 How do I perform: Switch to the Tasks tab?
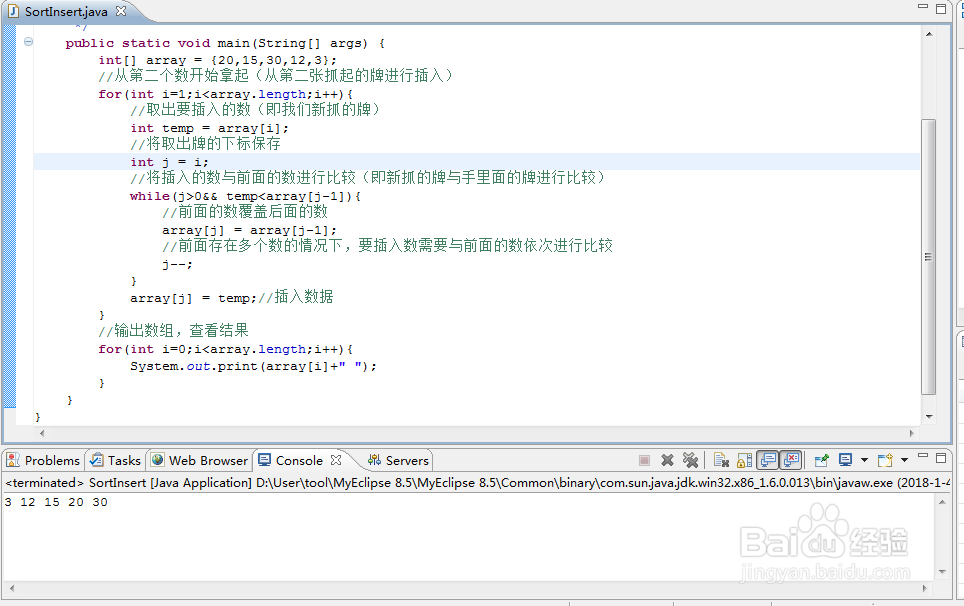pyautogui.click(x=124, y=460)
